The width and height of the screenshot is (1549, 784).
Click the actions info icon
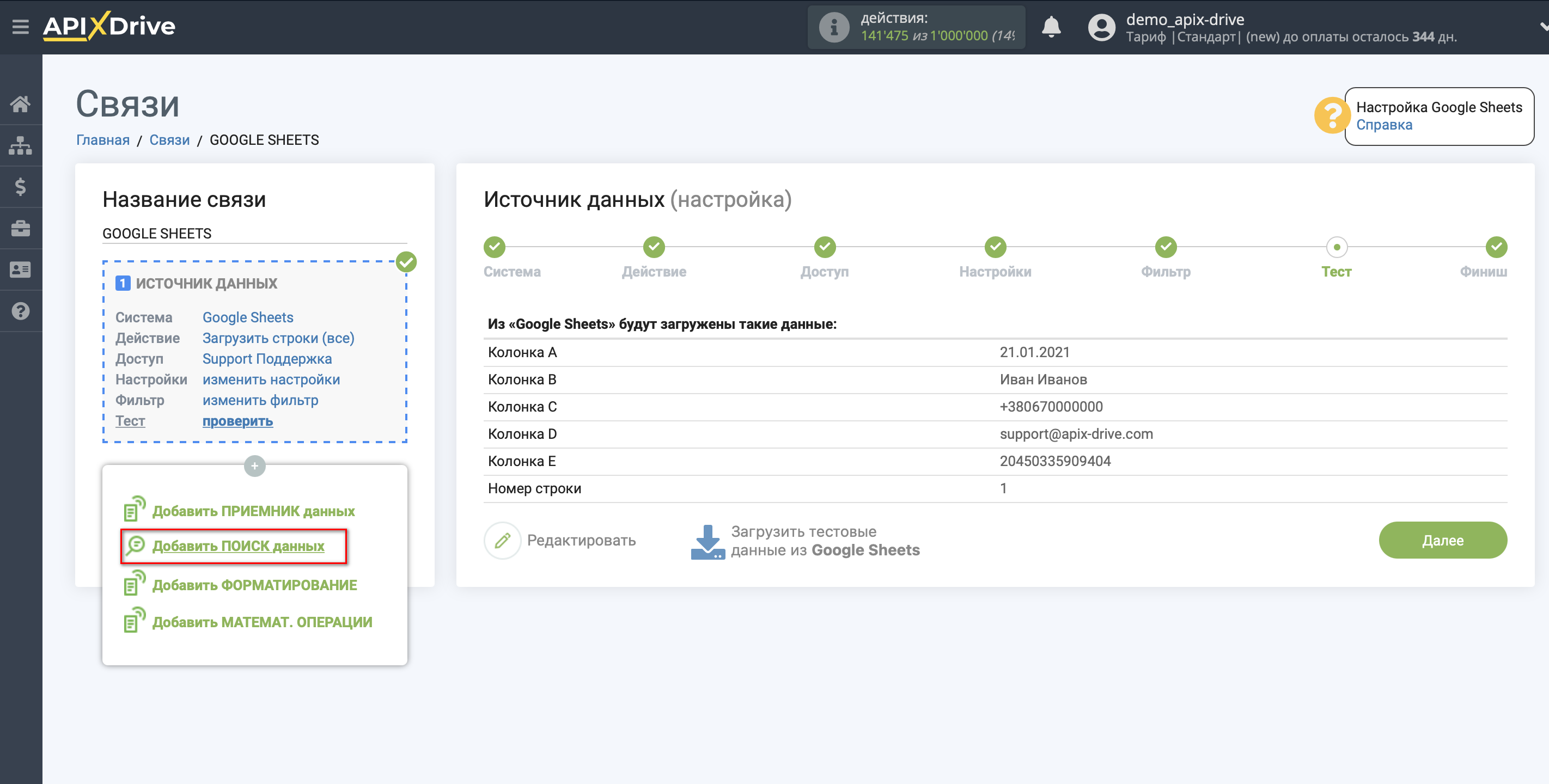coord(834,27)
